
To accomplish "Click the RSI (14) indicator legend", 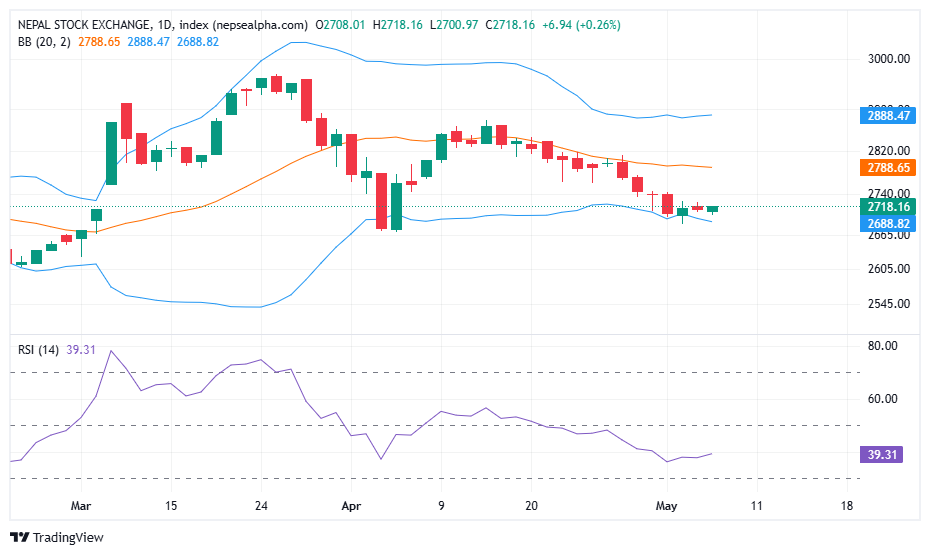I will coord(38,350).
